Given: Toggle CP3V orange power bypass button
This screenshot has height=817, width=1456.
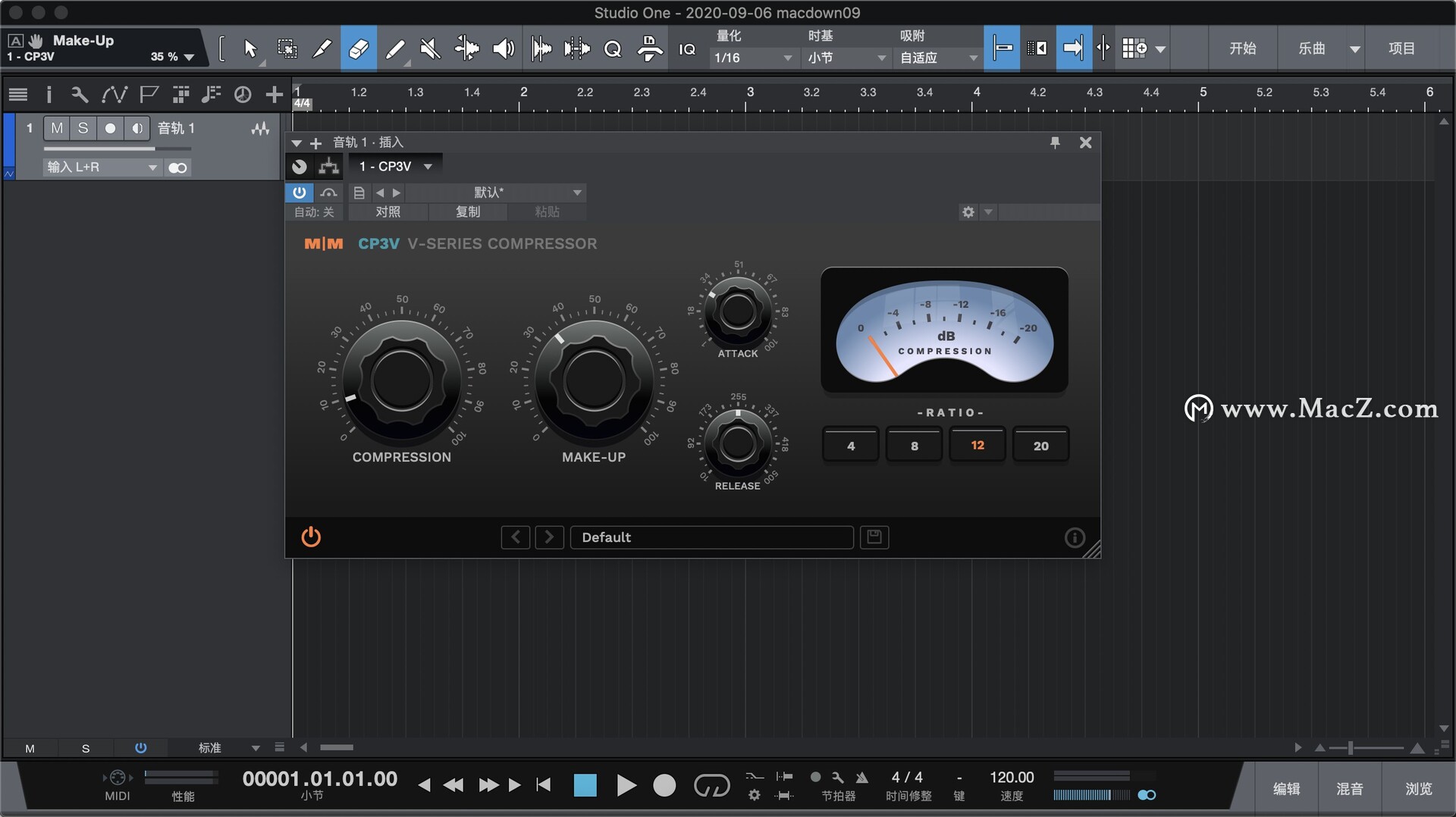Looking at the screenshot, I should 311,537.
